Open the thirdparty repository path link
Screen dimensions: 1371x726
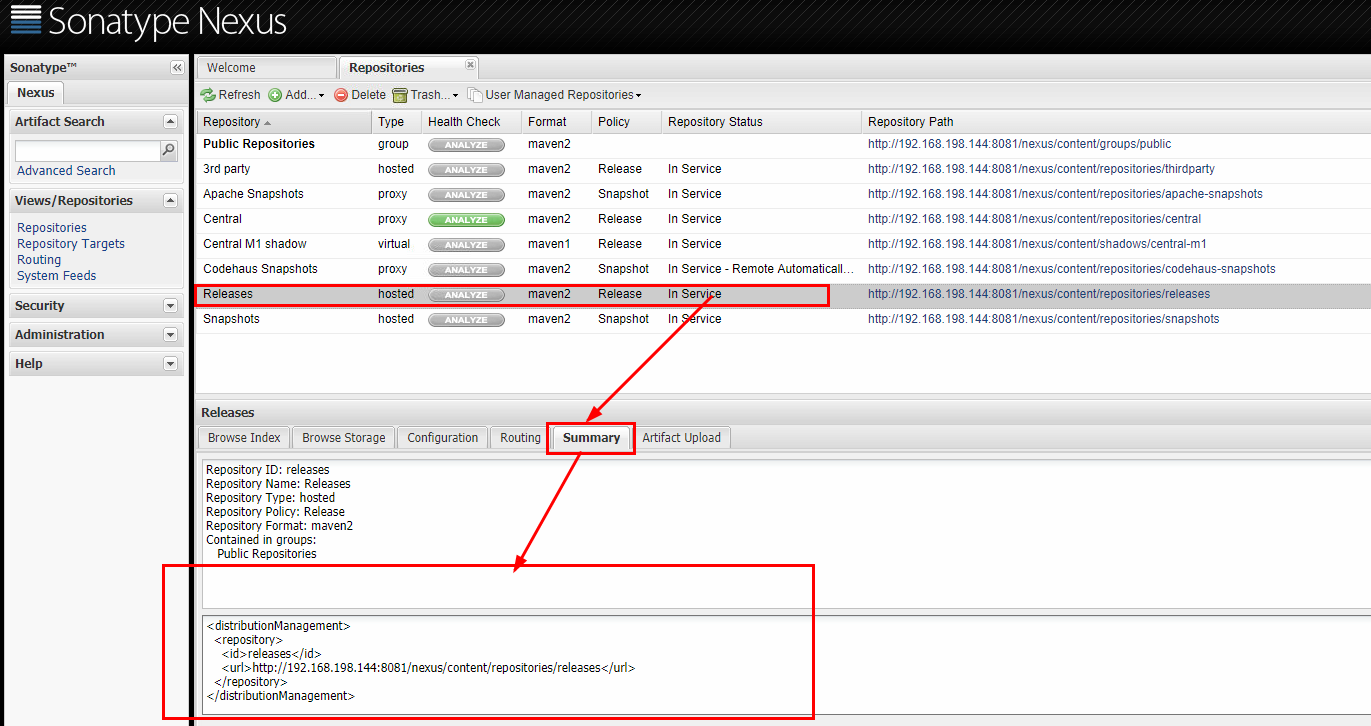1041,169
